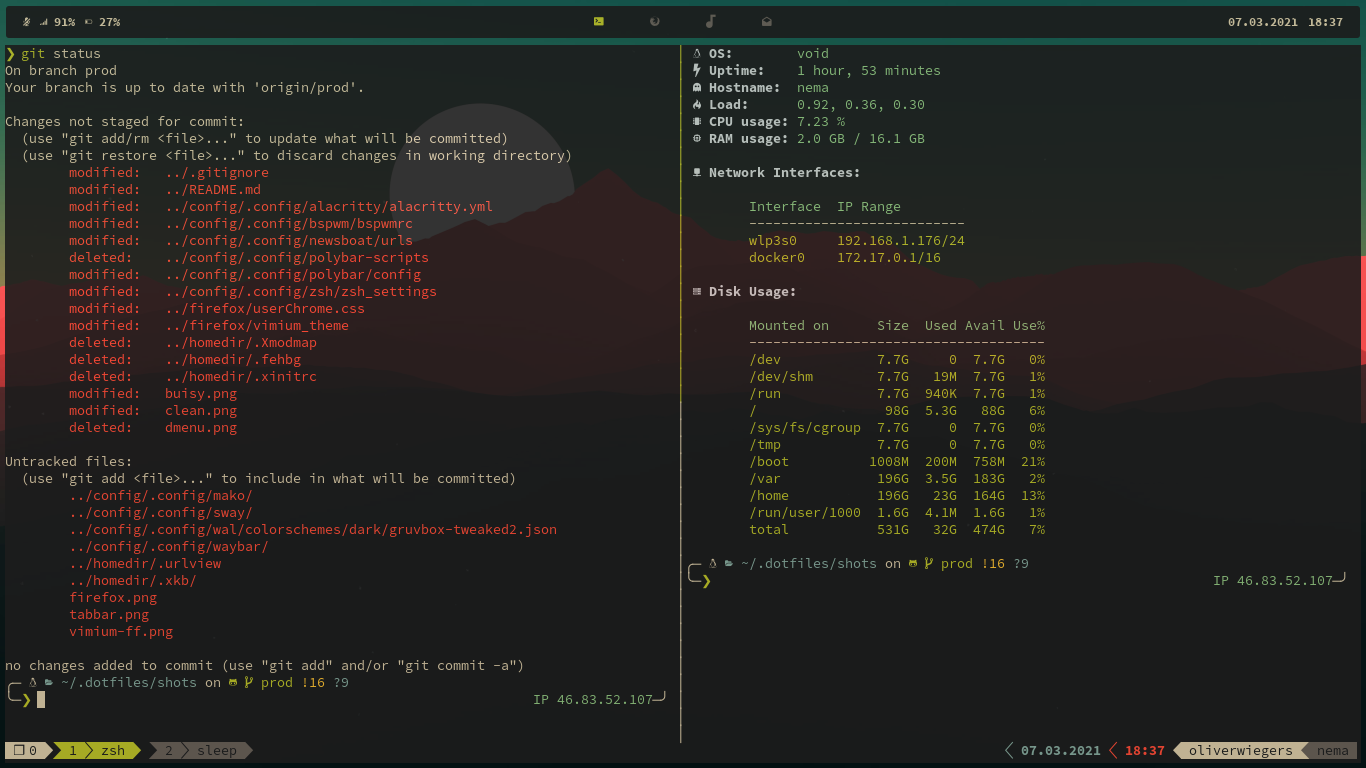Click the firefox/userChrome.css path

(265, 309)
